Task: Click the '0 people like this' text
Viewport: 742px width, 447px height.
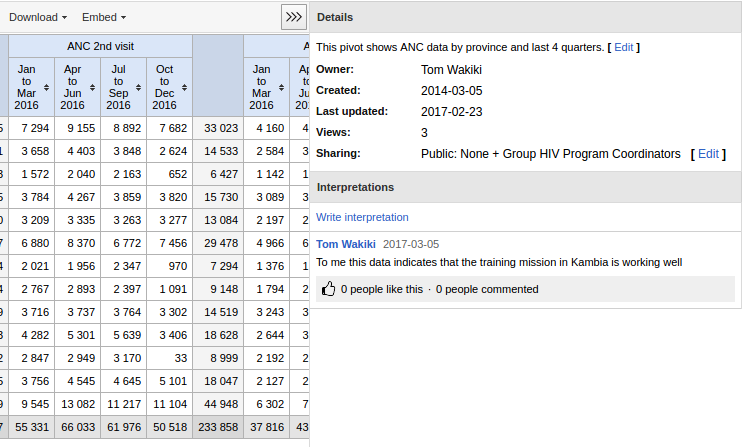Action: (381, 289)
